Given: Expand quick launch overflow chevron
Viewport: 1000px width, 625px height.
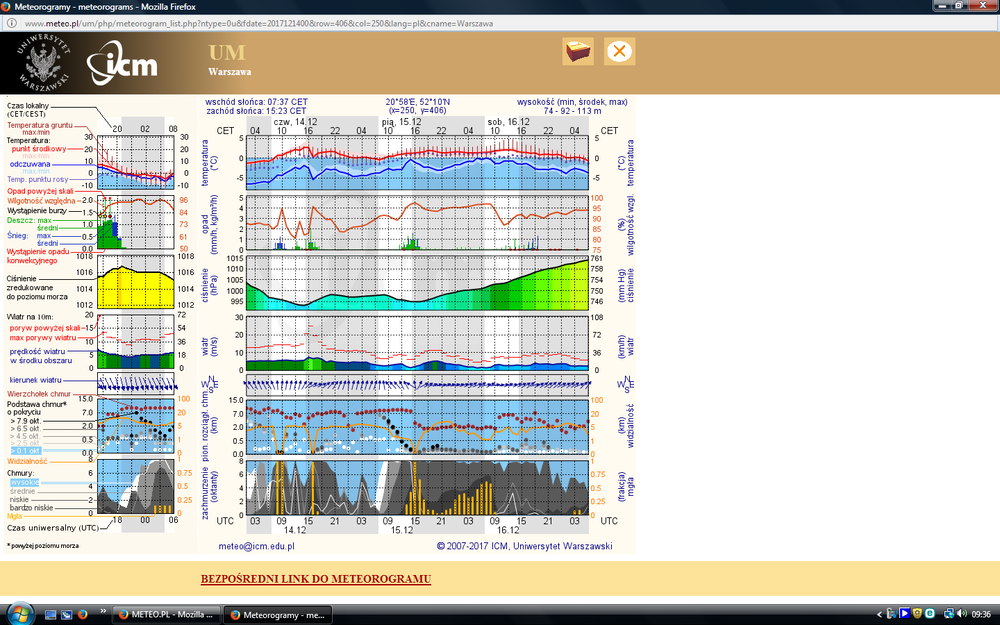Looking at the screenshot, I should click(x=103, y=611).
